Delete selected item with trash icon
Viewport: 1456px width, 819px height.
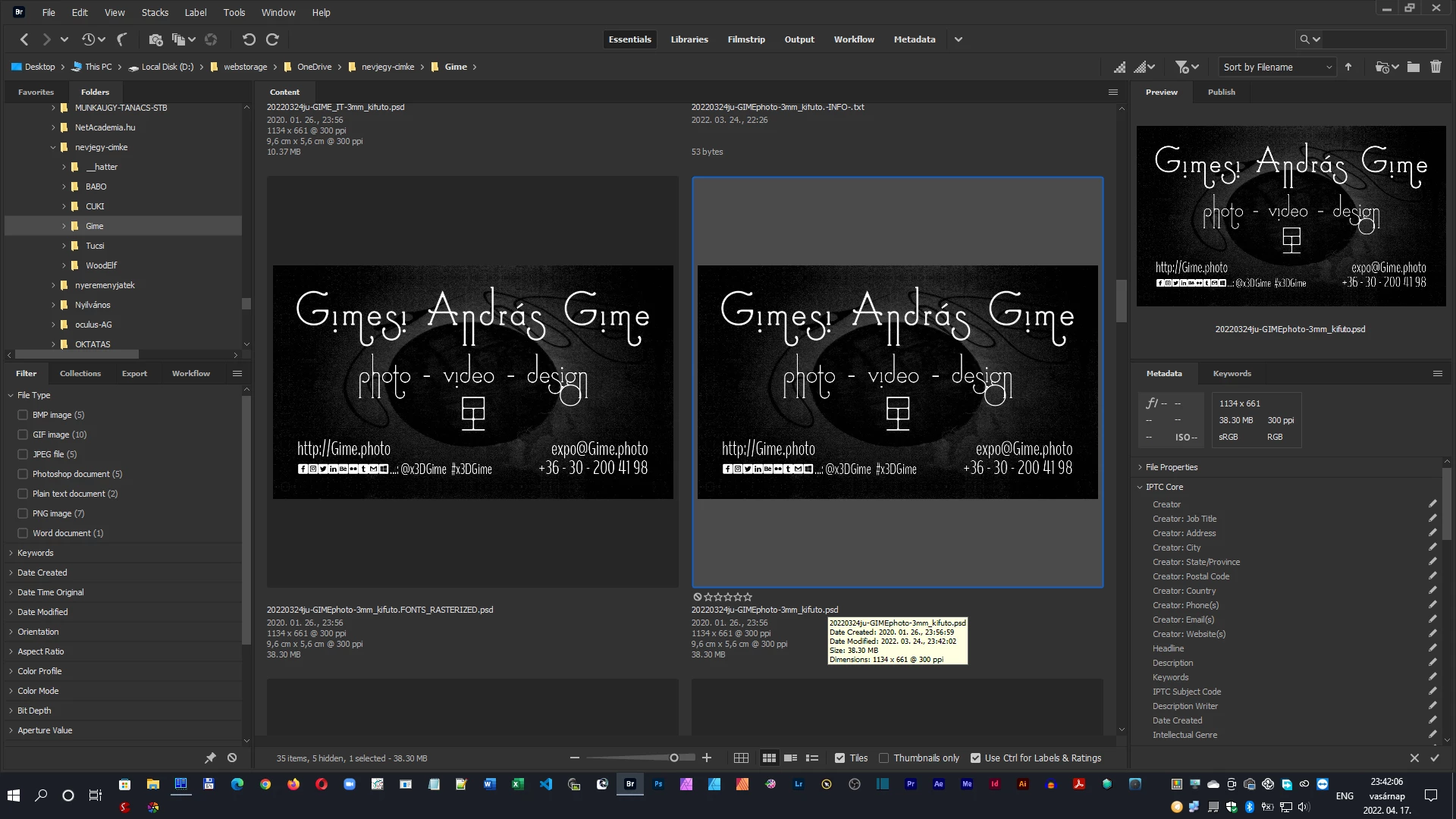pos(1436,67)
